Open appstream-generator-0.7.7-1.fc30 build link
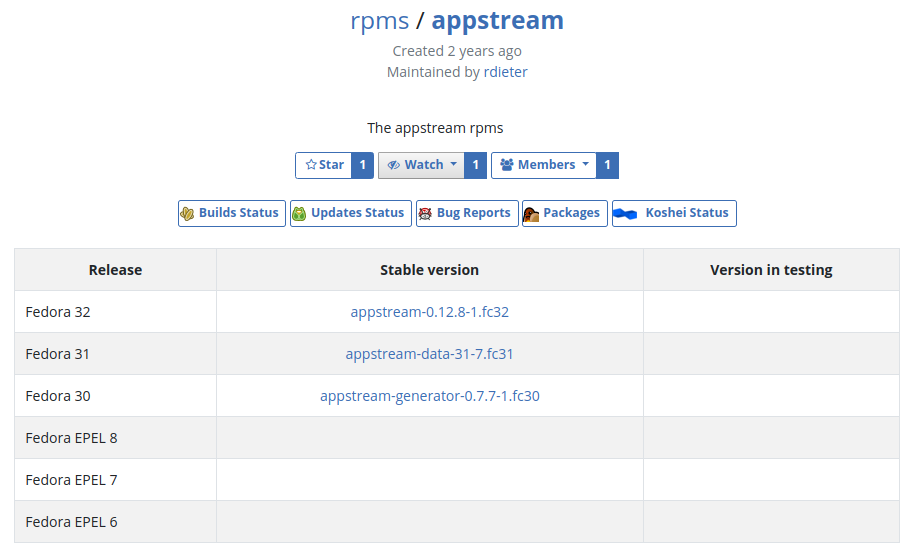This screenshot has height=550, width=907. [x=430, y=396]
